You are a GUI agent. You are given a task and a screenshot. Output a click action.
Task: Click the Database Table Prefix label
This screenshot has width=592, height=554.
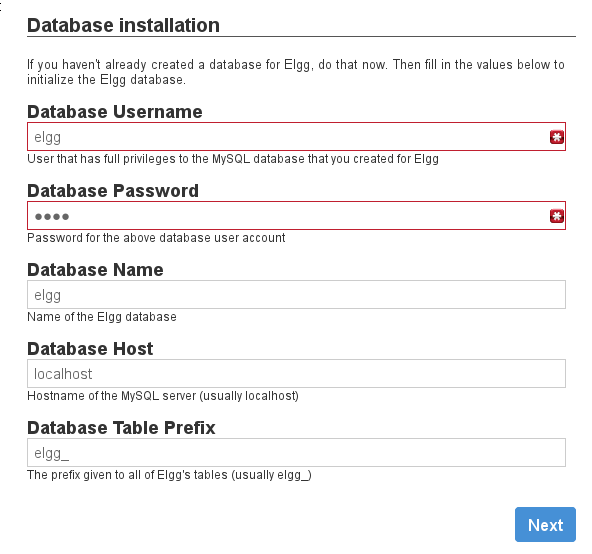click(x=121, y=428)
